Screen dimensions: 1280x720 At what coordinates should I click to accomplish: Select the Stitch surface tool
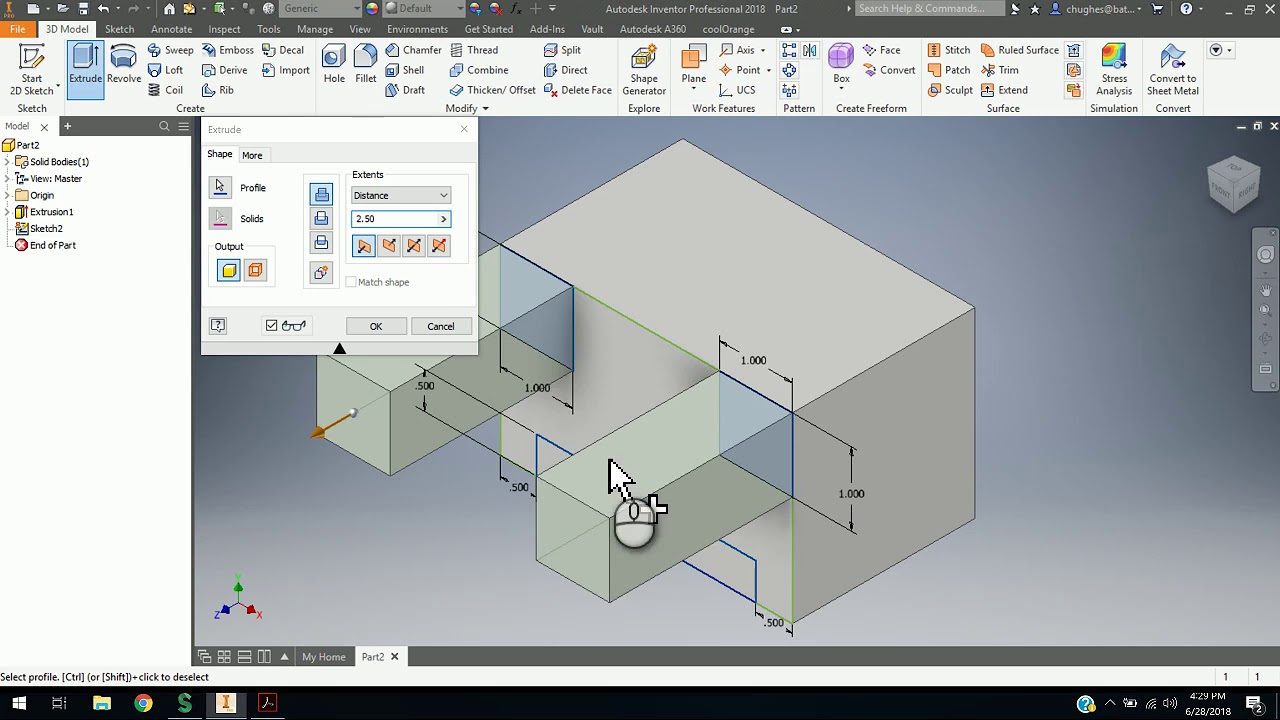948,50
